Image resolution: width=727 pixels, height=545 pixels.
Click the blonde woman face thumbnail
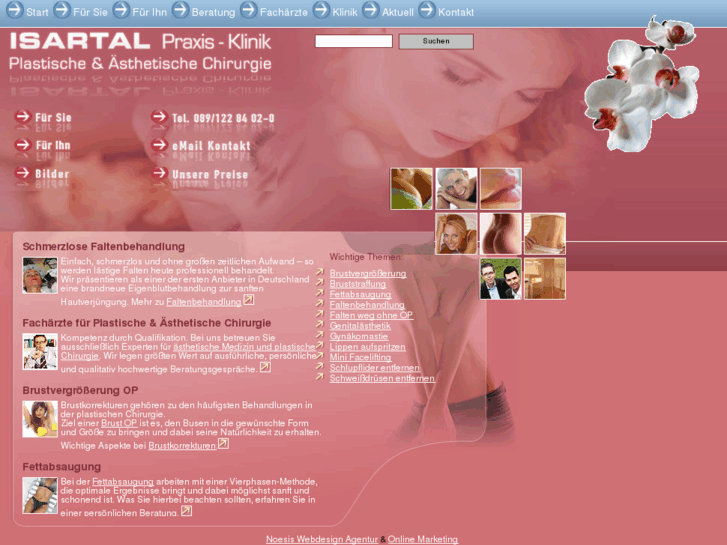[x=456, y=234]
